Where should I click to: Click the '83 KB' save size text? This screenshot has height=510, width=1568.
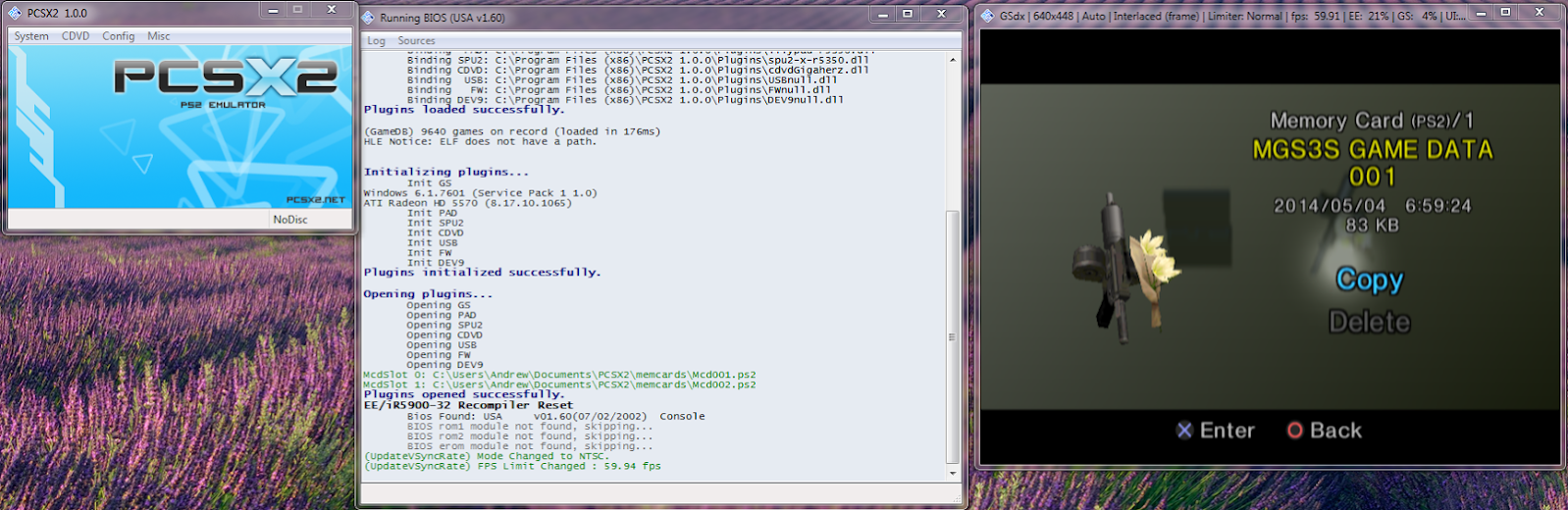tap(1372, 226)
